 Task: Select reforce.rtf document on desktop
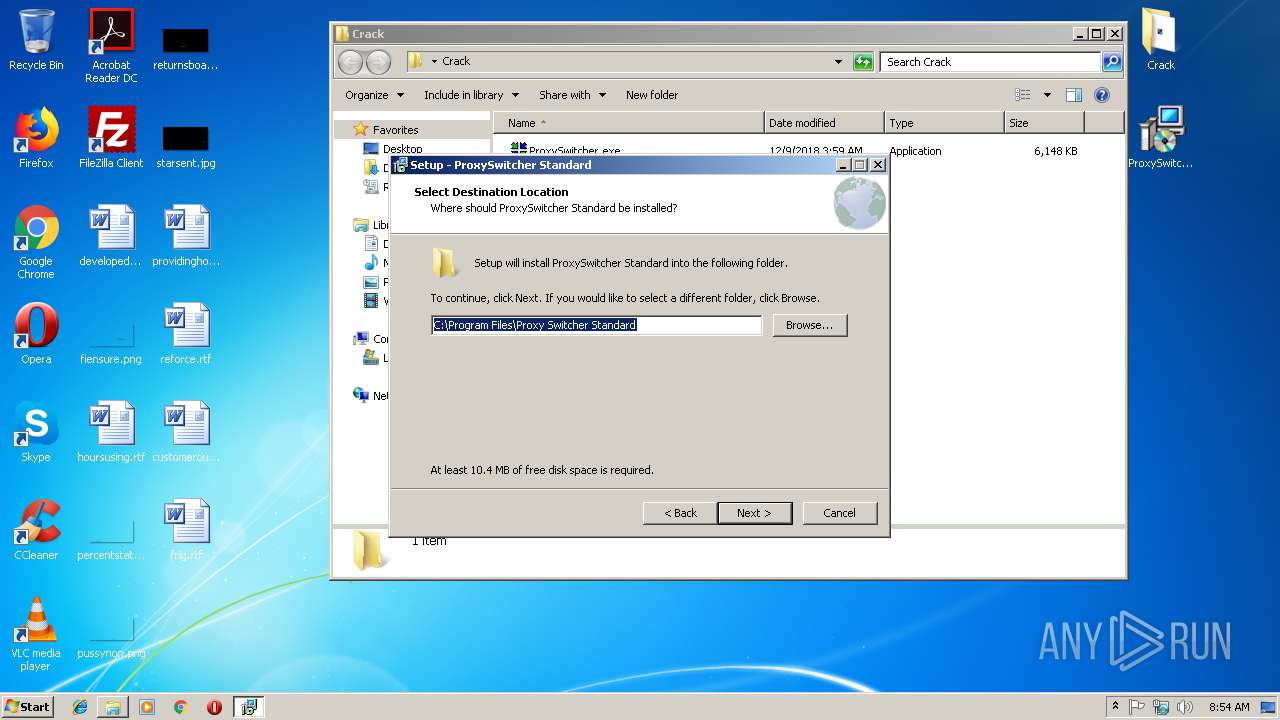tap(186, 334)
